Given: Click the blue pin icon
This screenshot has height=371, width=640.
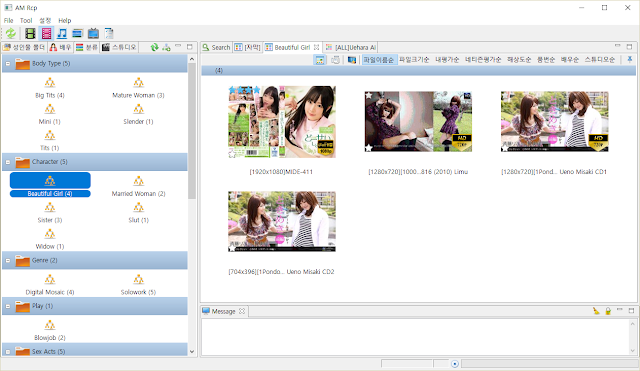Looking at the screenshot, I should tap(630, 60).
